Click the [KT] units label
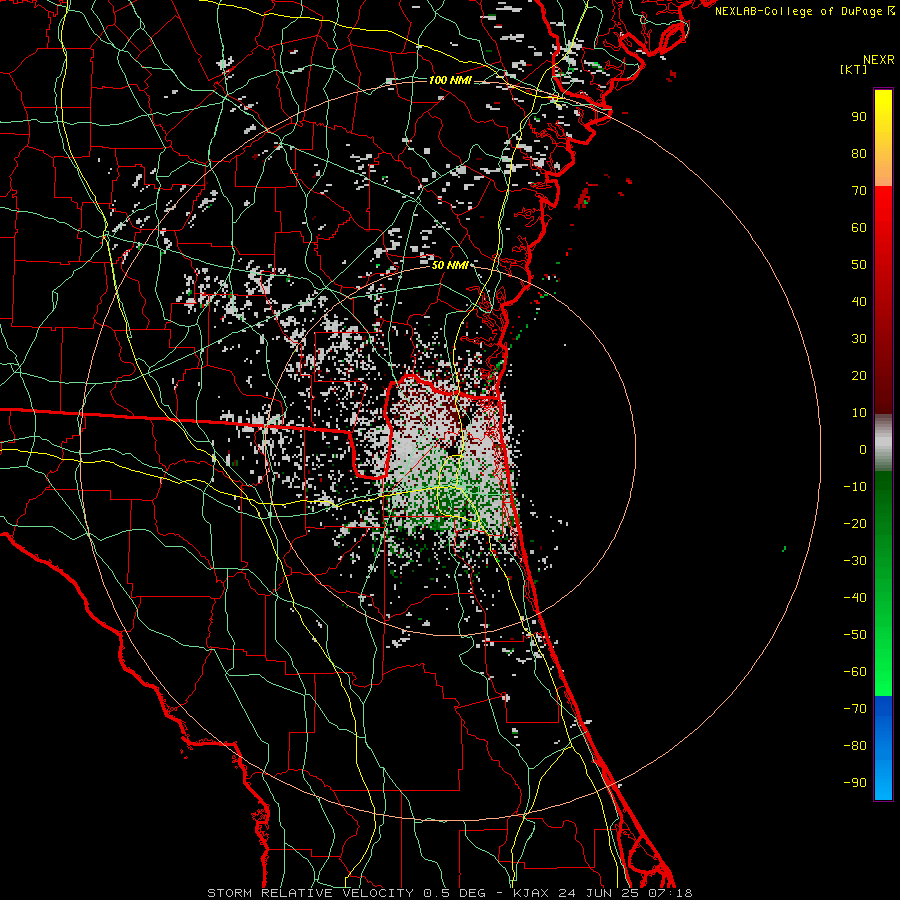 [854, 69]
